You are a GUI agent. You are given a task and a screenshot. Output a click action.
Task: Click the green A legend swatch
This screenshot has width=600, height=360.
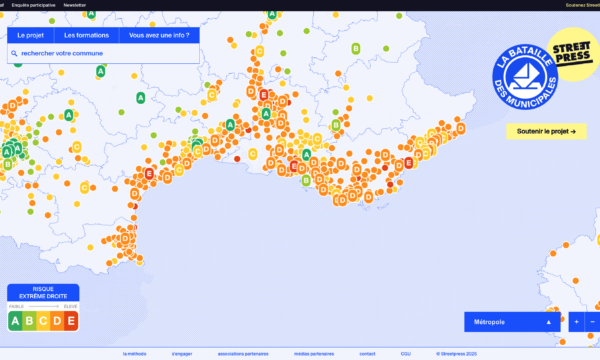[x=15, y=321]
